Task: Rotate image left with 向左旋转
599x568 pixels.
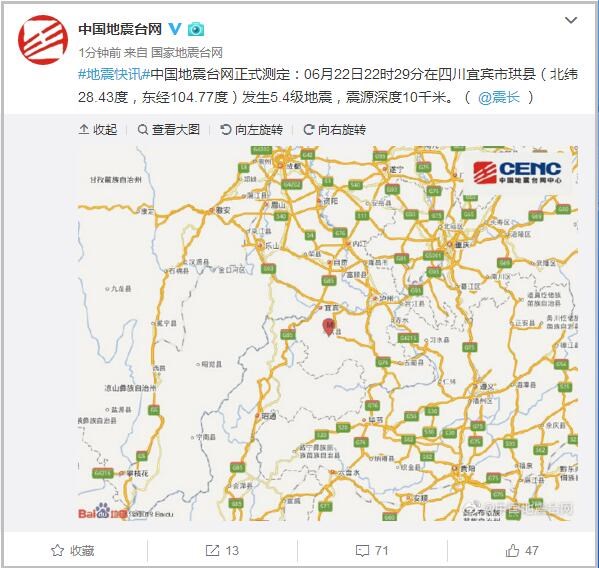Action: coord(251,130)
